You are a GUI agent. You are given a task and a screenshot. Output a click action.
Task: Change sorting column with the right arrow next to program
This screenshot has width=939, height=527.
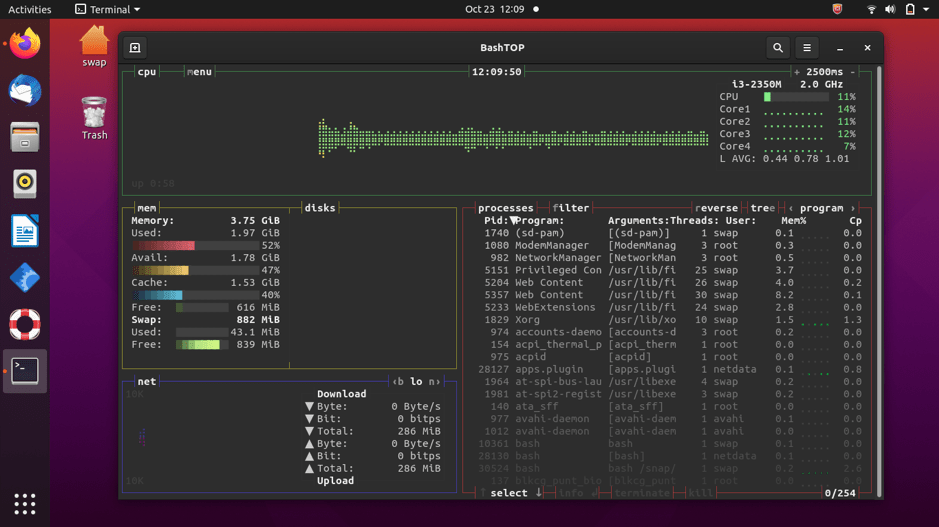(x=853, y=208)
